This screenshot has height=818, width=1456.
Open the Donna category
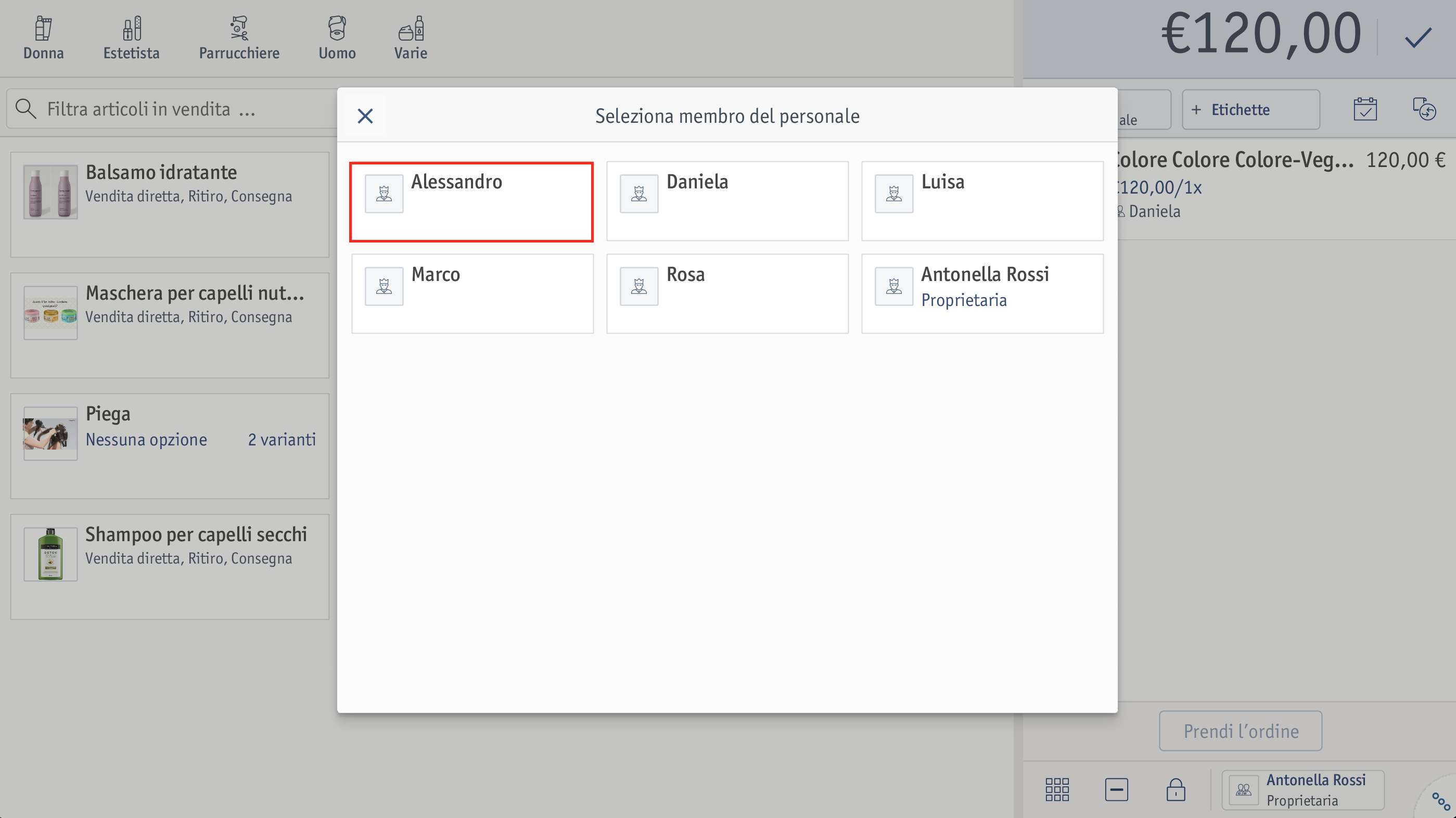tap(44, 38)
